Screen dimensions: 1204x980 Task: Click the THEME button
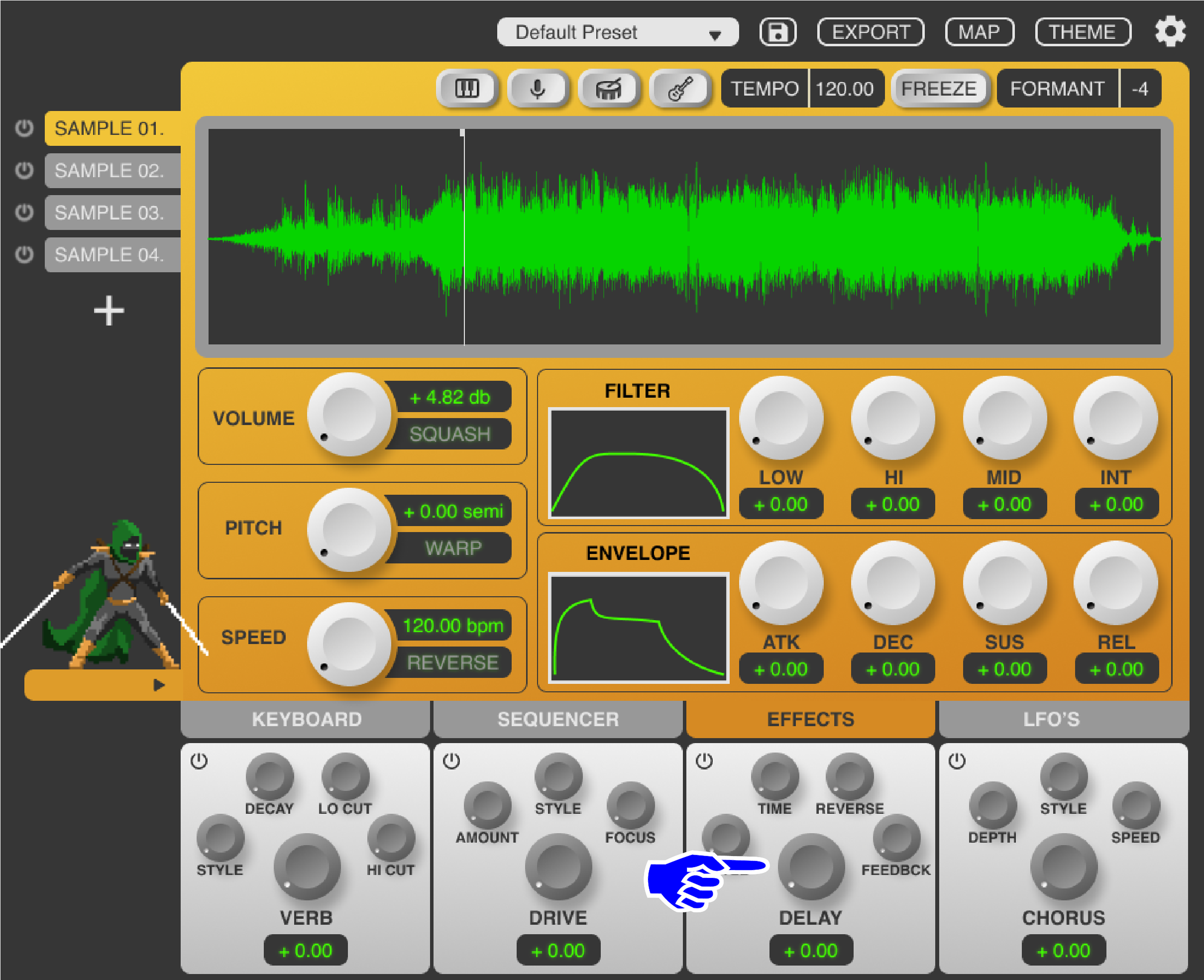point(1083,32)
